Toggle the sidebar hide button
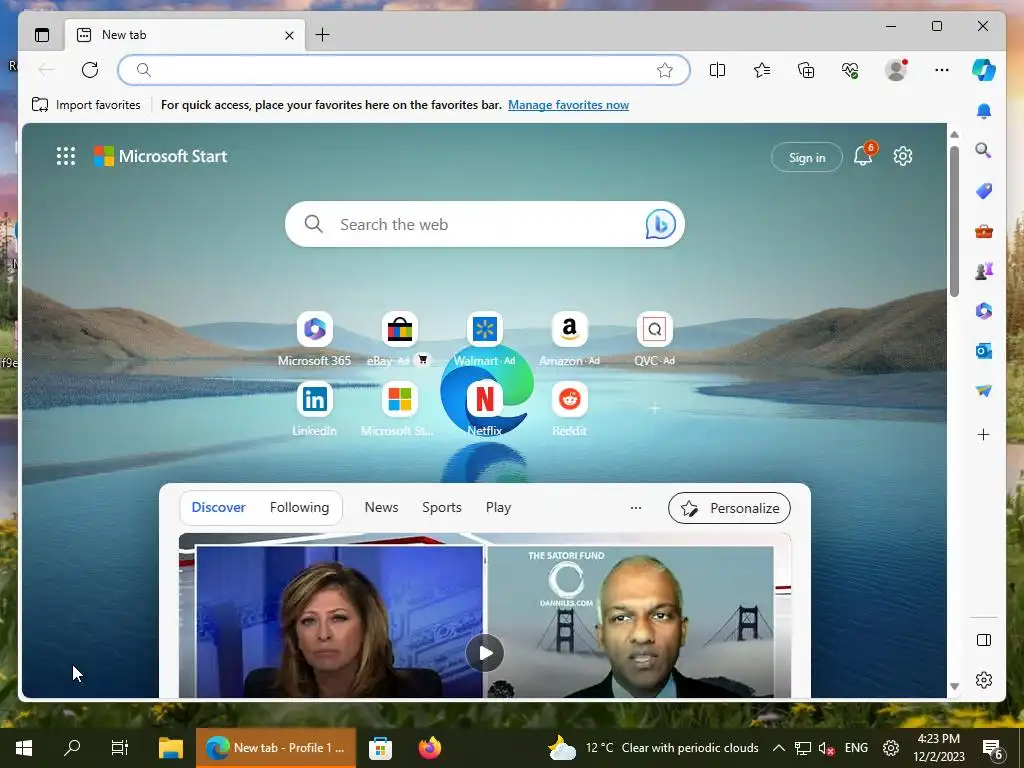The image size is (1024, 768). (984, 640)
